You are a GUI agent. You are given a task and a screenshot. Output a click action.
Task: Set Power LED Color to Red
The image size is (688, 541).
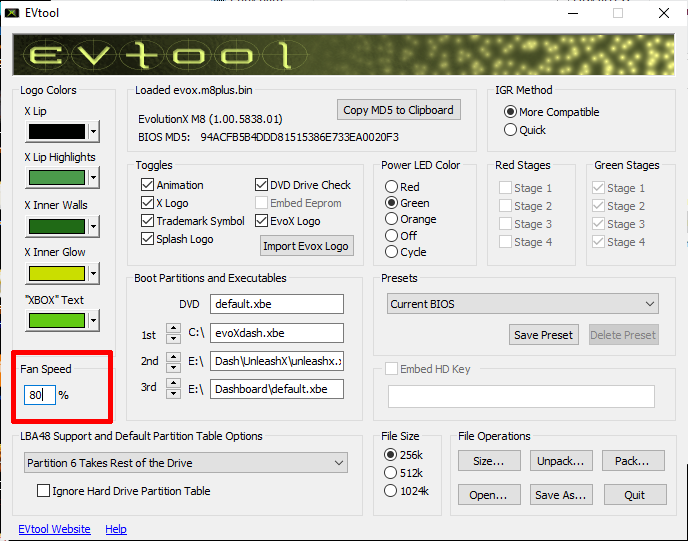[x=402, y=186]
